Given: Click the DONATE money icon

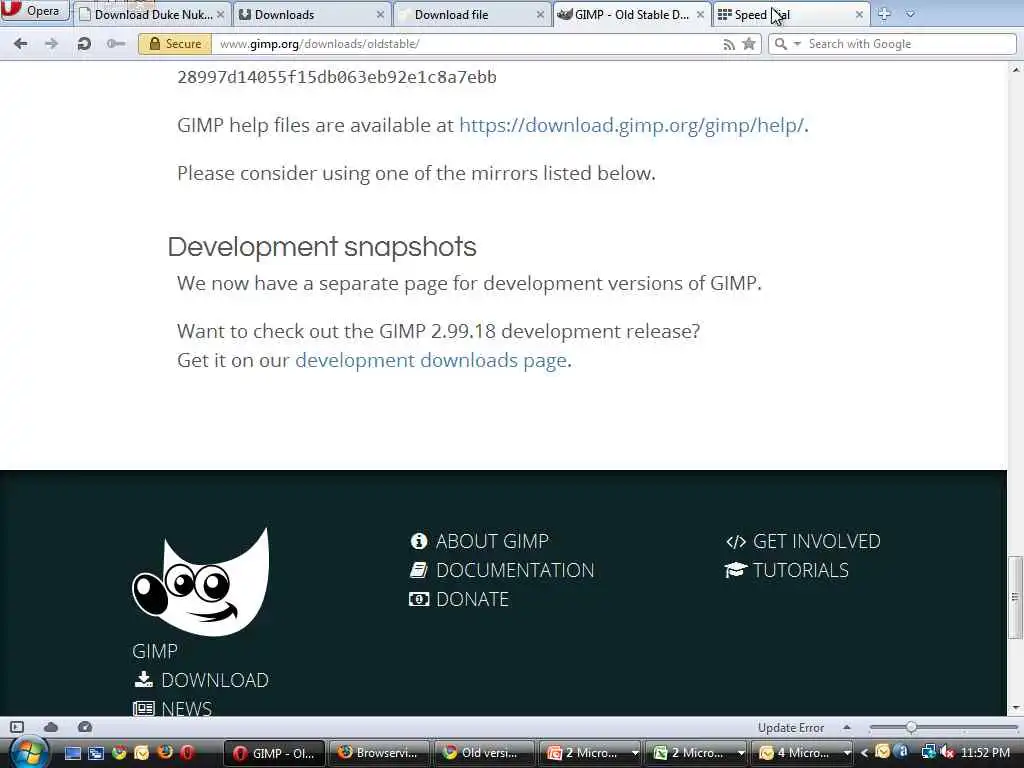Looking at the screenshot, I should pyautogui.click(x=419, y=599).
